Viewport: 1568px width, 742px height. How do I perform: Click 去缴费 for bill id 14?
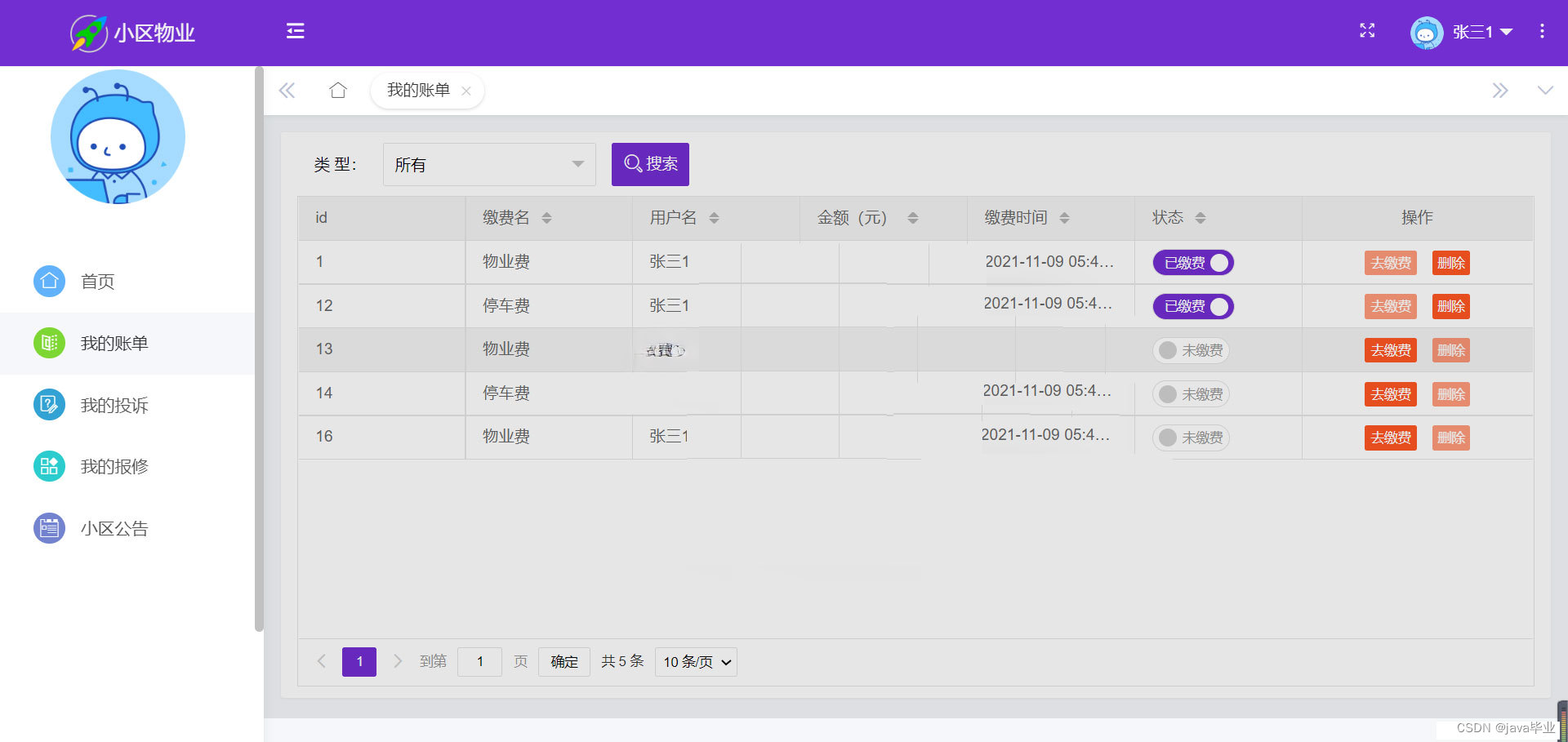coord(1391,394)
